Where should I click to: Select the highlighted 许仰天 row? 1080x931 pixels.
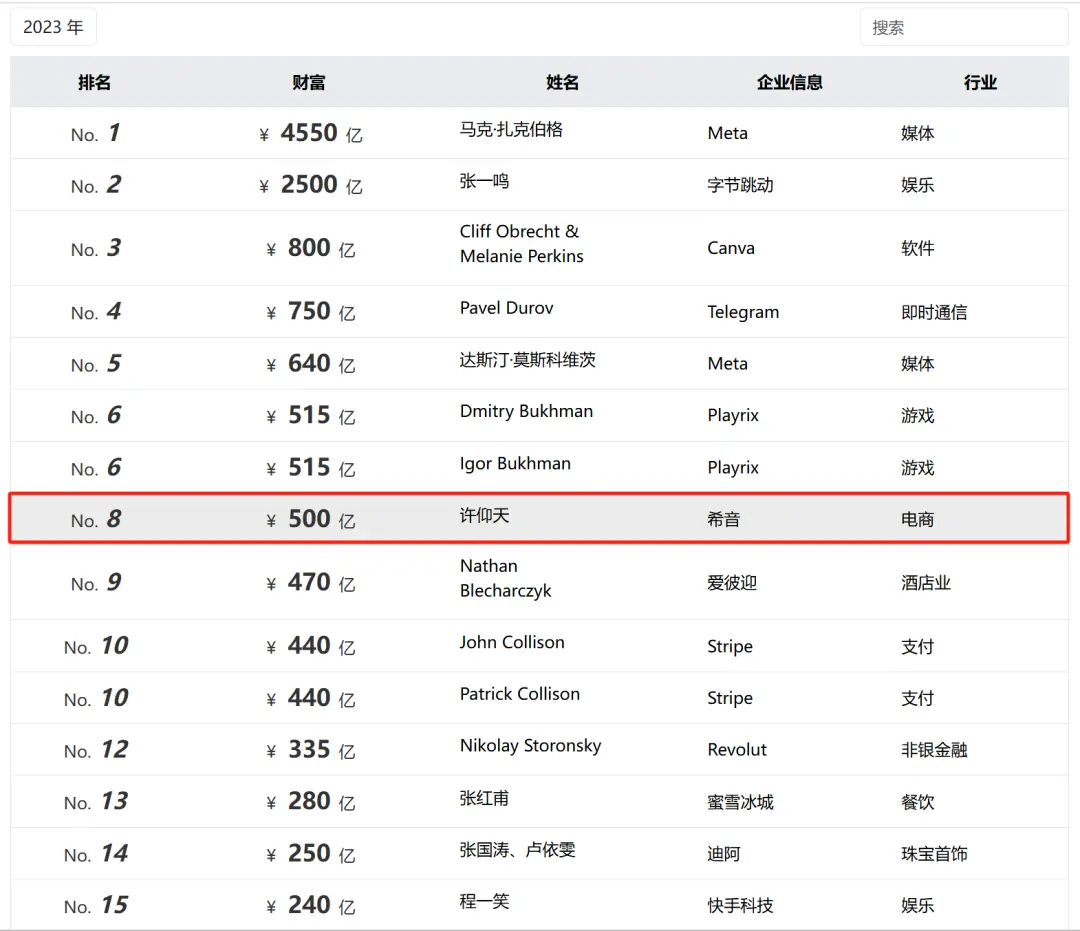[x=540, y=519]
